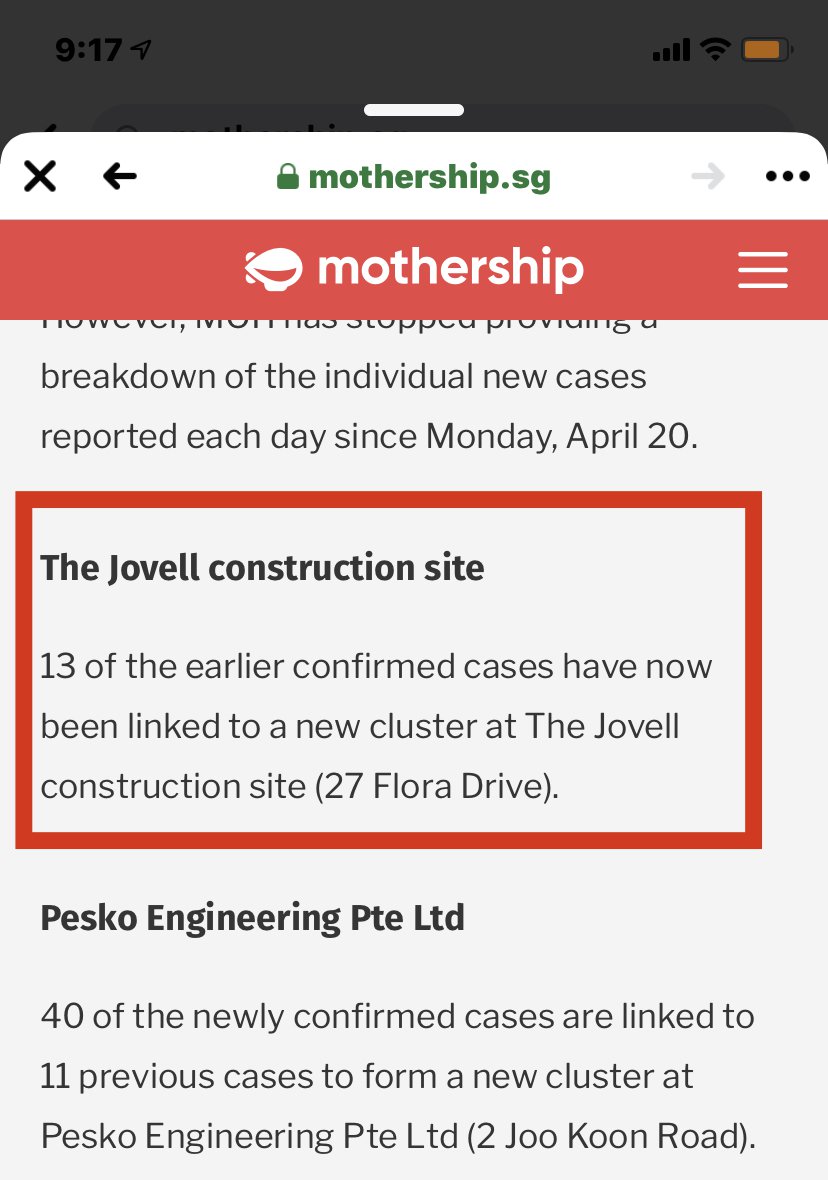The image size is (828, 1180).
Task: Tap the battery icon in the status bar
Action: [766, 50]
